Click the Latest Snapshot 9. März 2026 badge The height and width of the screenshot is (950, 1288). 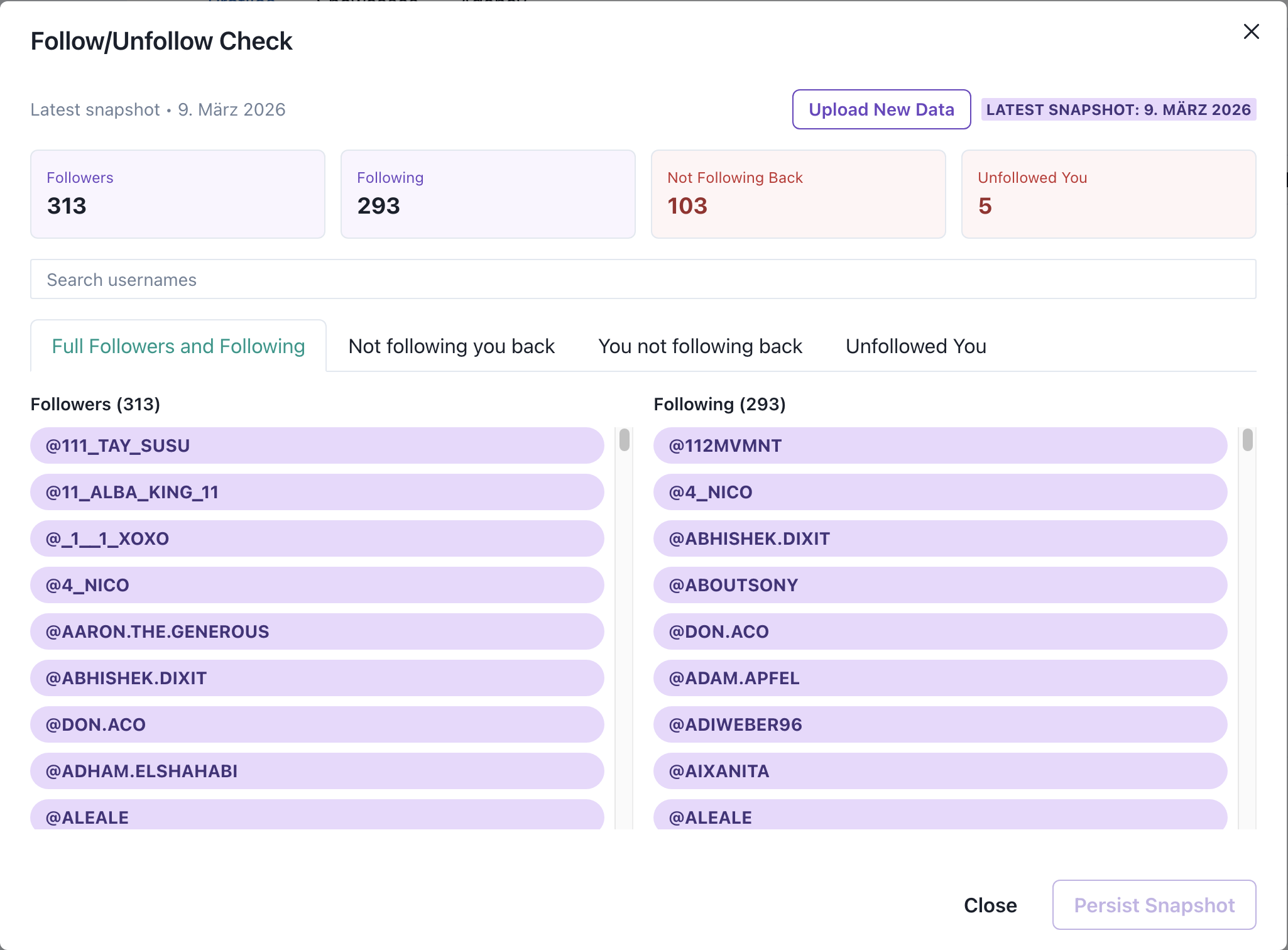(1118, 109)
